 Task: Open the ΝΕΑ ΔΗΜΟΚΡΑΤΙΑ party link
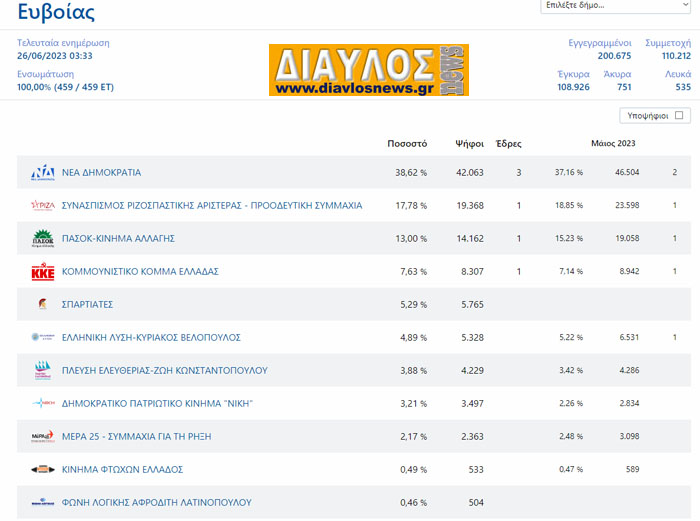(x=101, y=172)
